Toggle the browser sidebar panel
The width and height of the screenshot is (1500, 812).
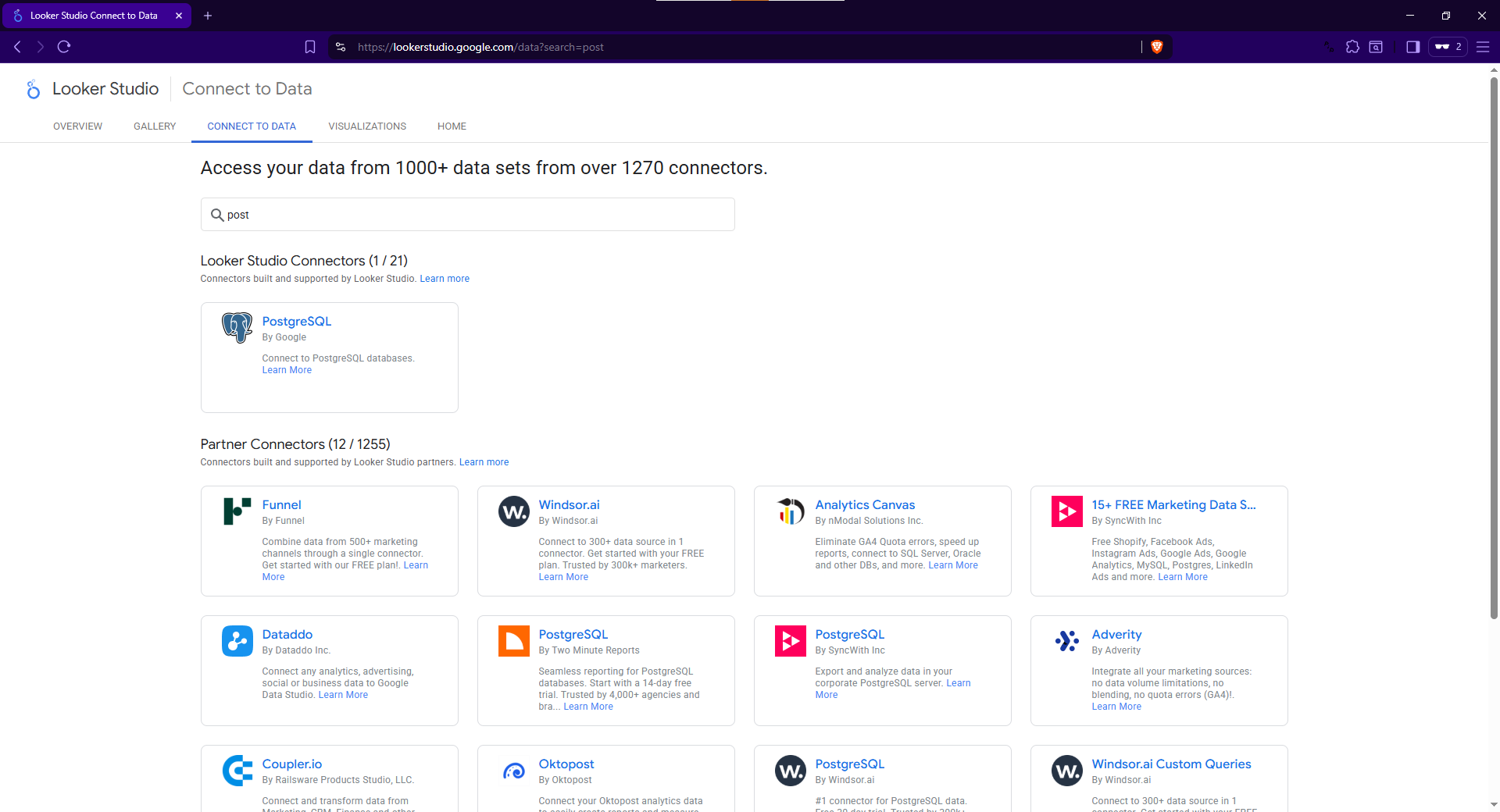(x=1412, y=47)
